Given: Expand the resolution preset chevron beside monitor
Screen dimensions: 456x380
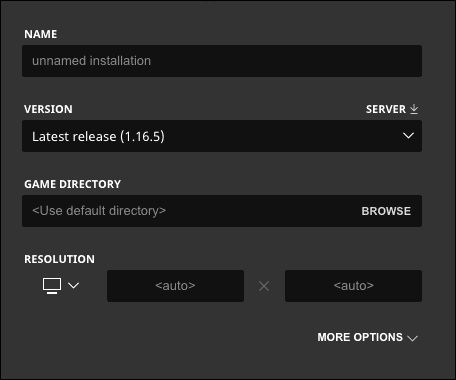Looking at the screenshot, I should [74, 285].
